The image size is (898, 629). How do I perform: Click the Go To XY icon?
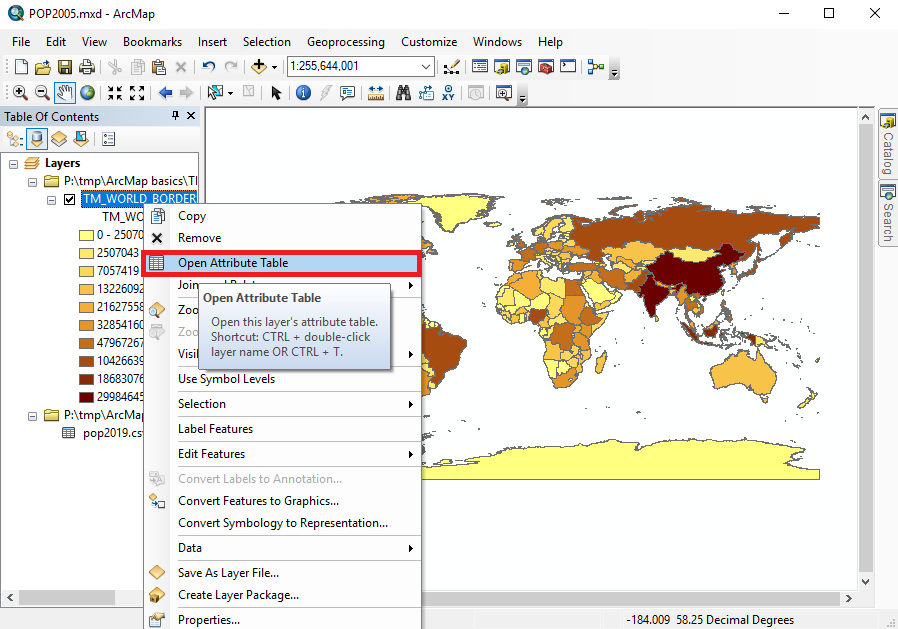448,93
